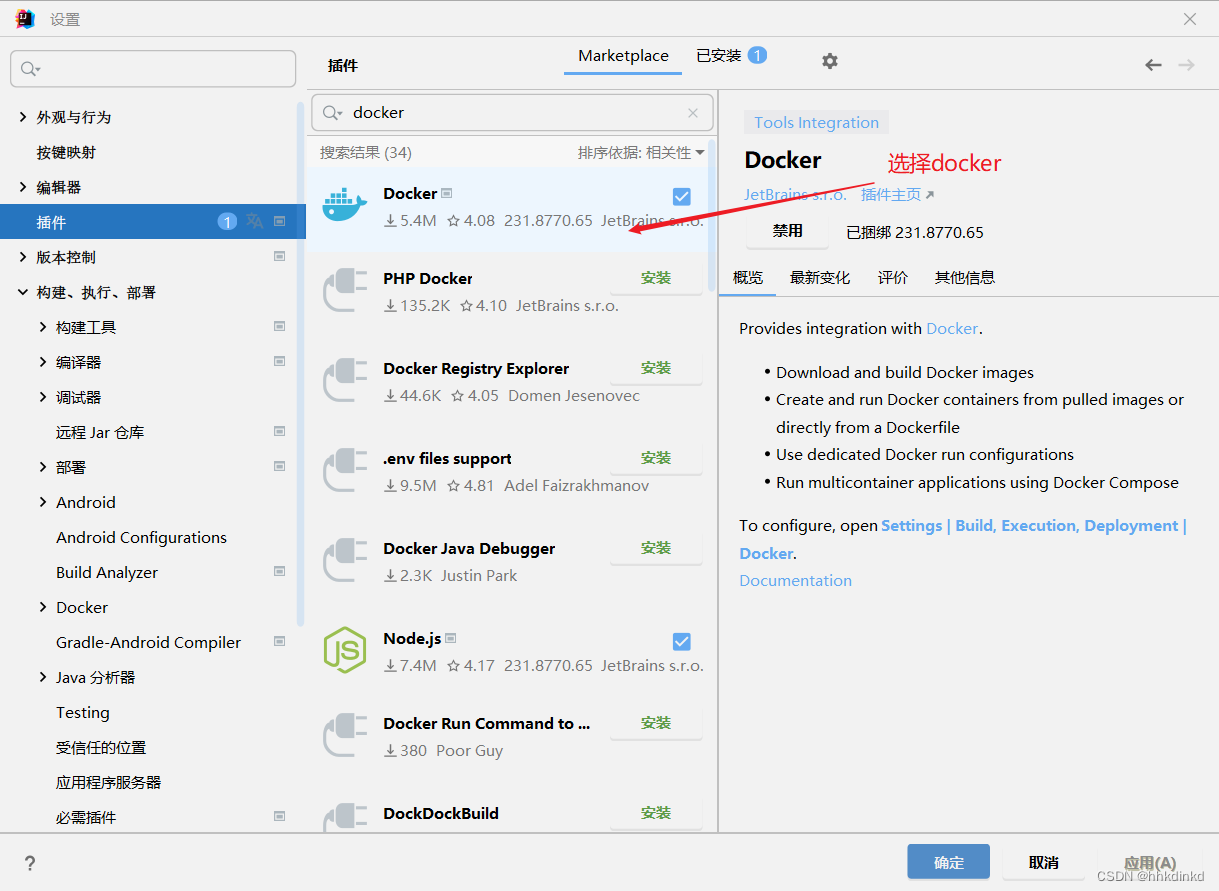The width and height of the screenshot is (1219, 891).
Task: Click the translate icon on 插件 row
Action: (x=255, y=221)
